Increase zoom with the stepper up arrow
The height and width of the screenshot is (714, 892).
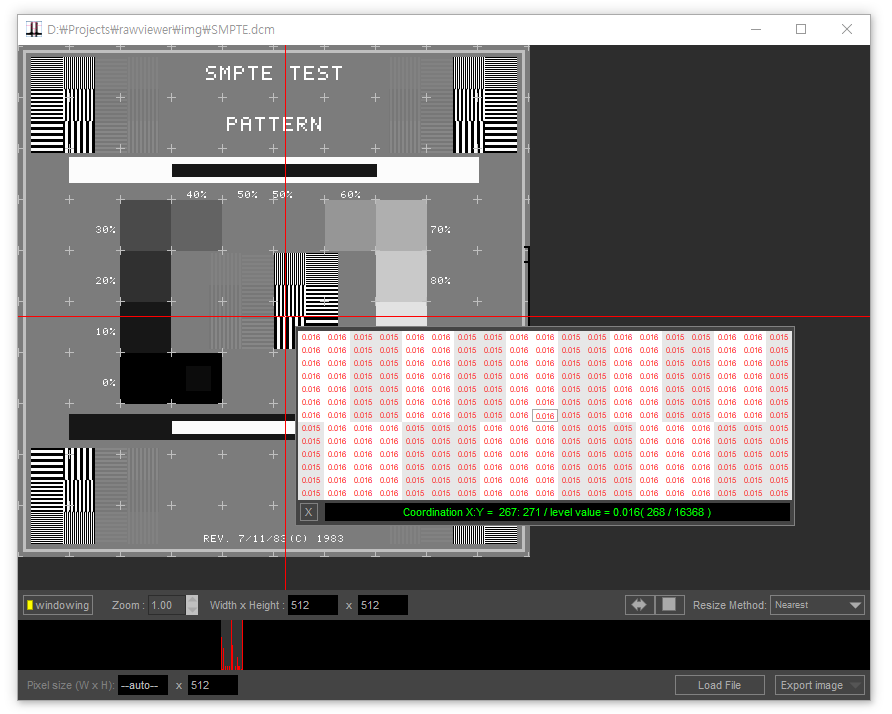click(x=192, y=600)
